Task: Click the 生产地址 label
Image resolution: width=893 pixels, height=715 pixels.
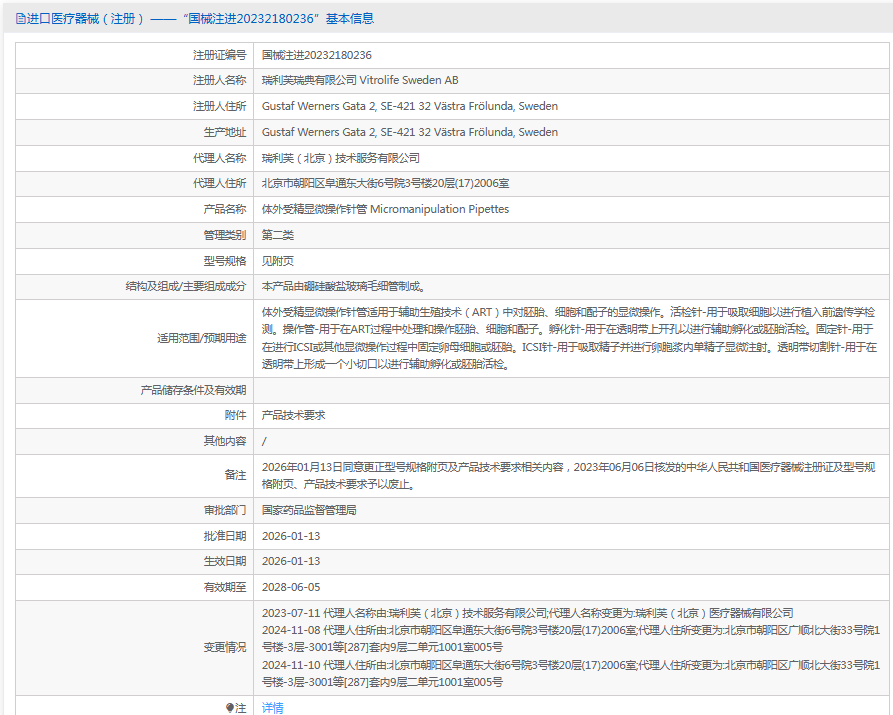Action: click(x=225, y=132)
